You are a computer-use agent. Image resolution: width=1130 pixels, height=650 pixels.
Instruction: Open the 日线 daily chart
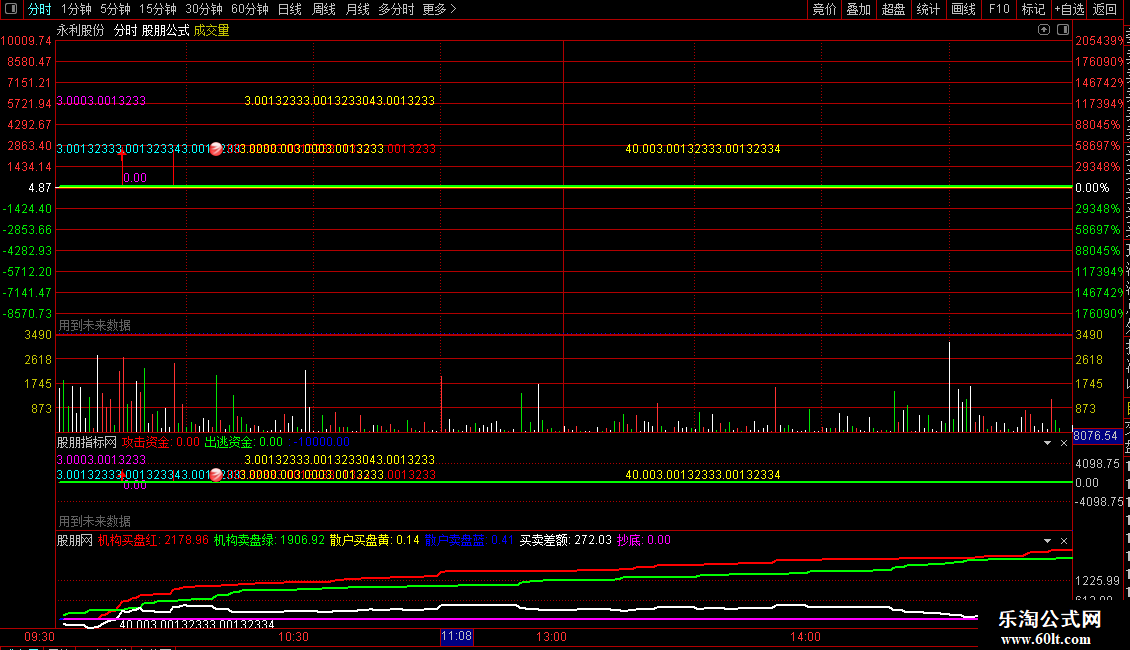290,9
